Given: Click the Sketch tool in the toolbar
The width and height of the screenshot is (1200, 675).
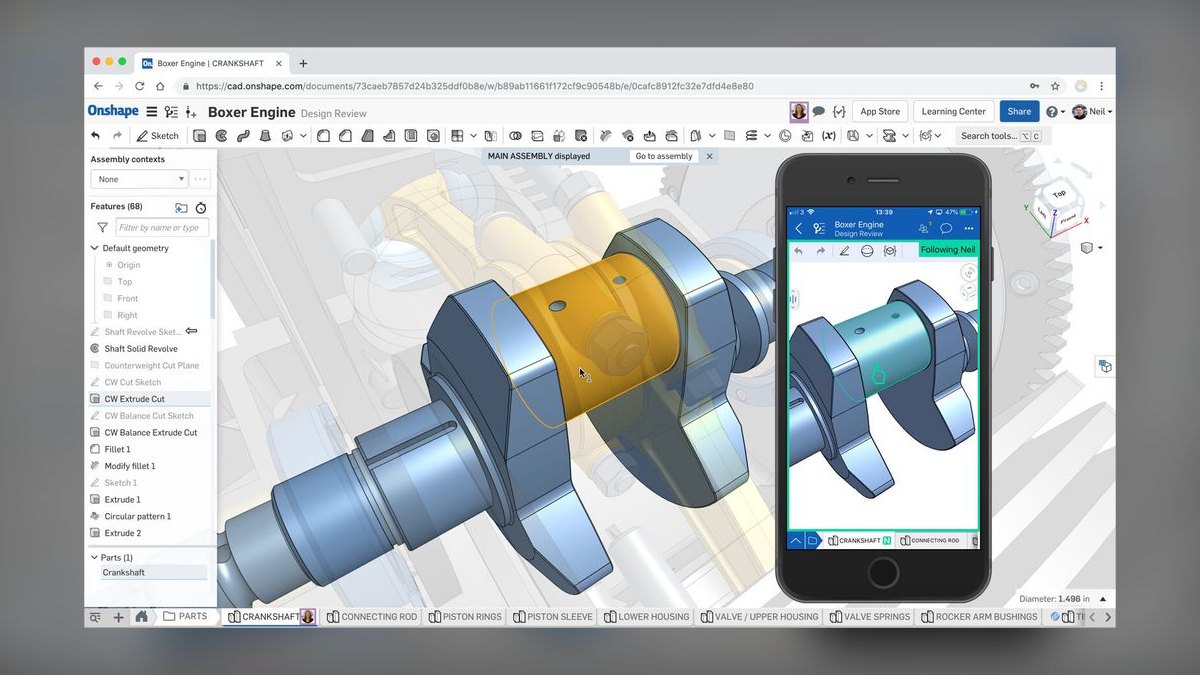Looking at the screenshot, I should [158, 136].
